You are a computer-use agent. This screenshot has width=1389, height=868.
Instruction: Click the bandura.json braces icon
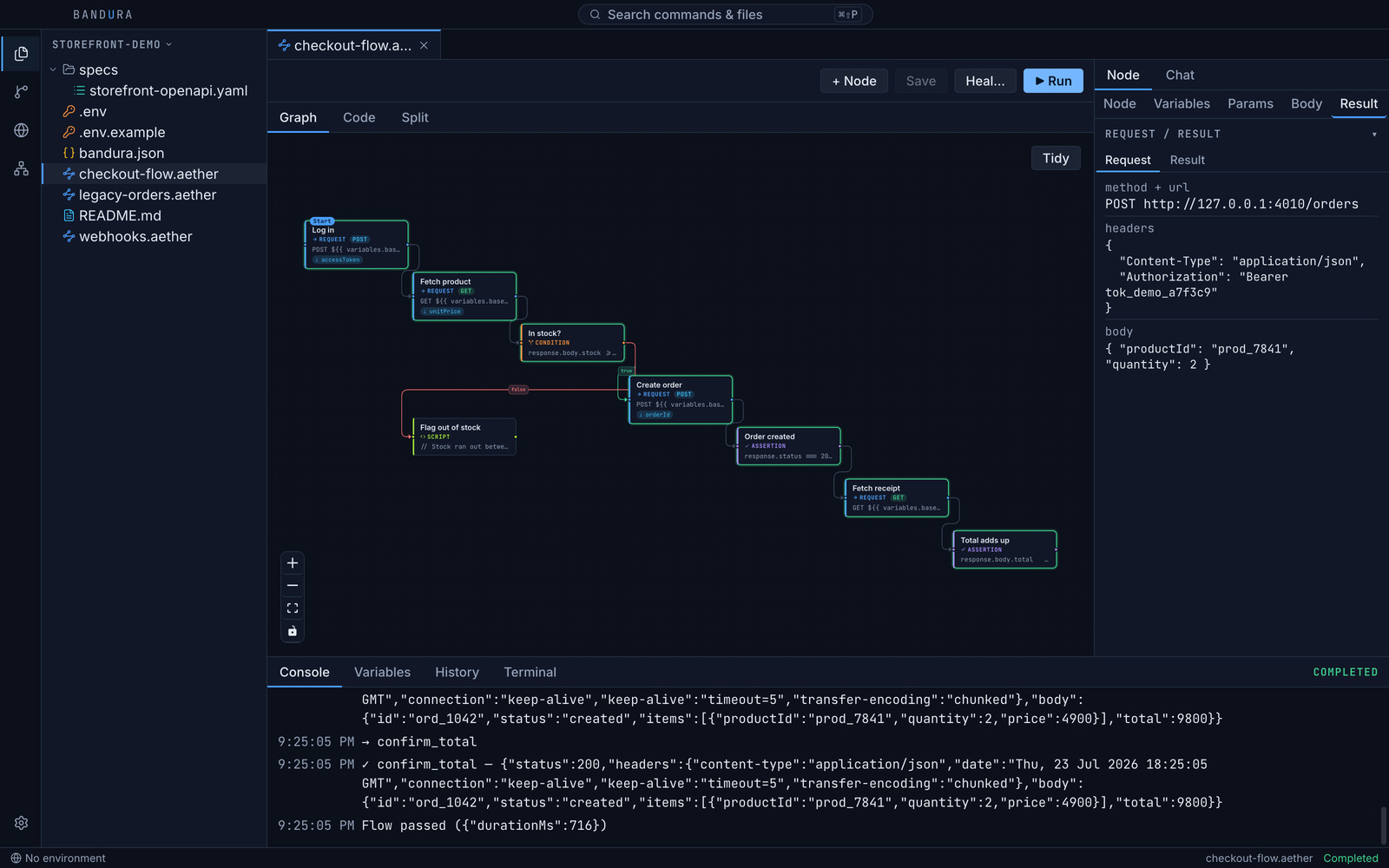coord(69,153)
